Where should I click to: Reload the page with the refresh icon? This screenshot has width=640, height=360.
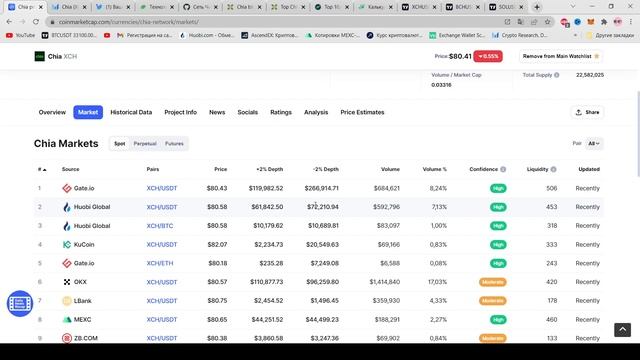(x=36, y=22)
